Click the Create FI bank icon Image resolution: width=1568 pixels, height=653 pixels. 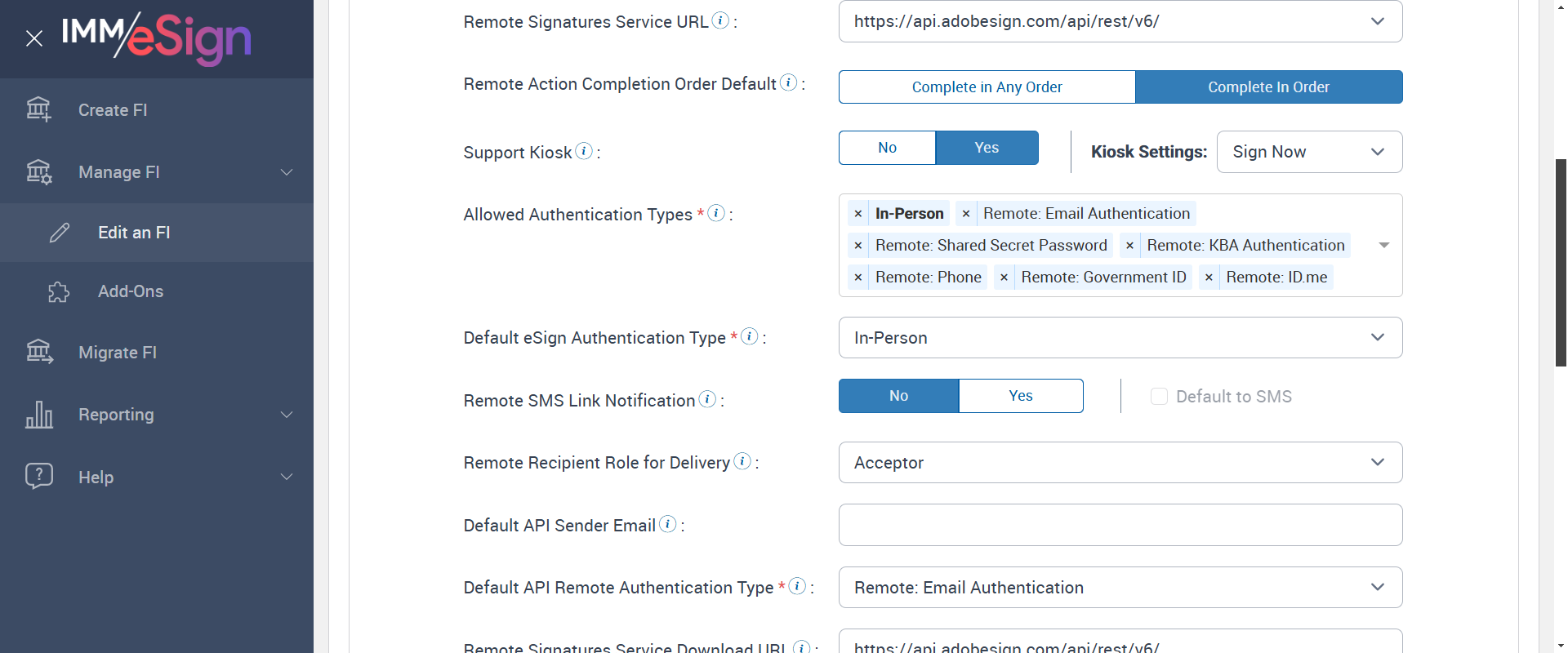(x=38, y=109)
